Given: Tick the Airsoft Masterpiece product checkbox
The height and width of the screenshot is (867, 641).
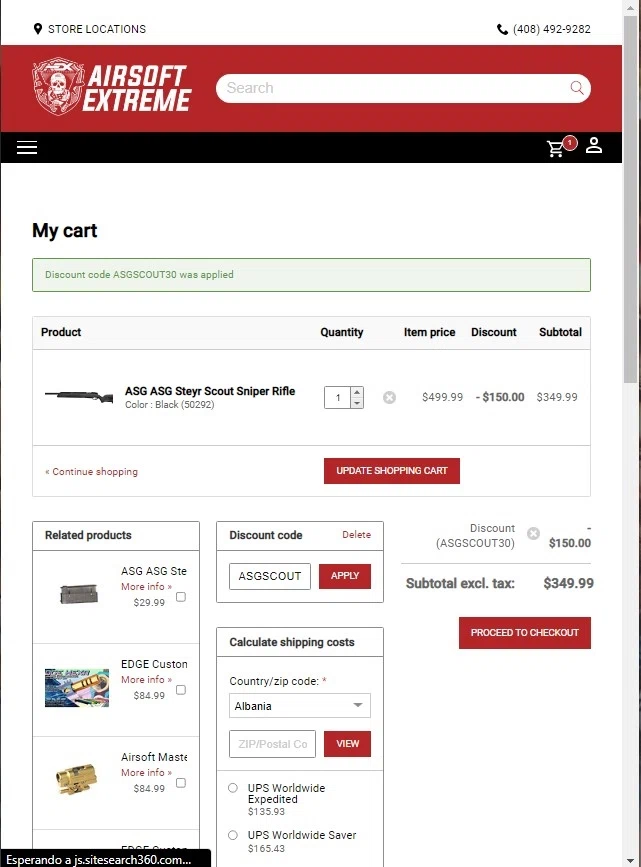Looking at the screenshot, I should [181, 782].
